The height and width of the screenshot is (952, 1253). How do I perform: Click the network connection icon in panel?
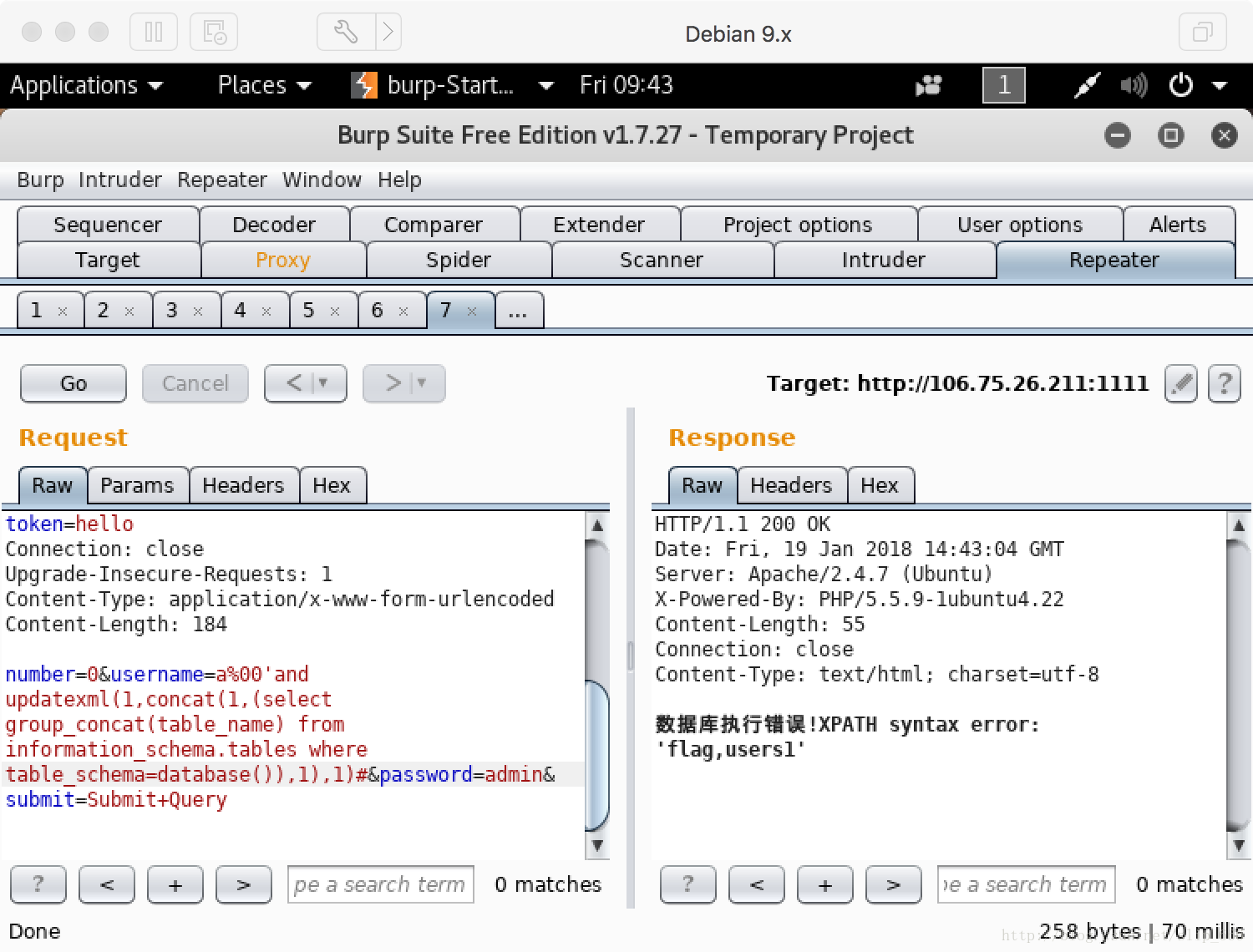[x=1087, y=85]
